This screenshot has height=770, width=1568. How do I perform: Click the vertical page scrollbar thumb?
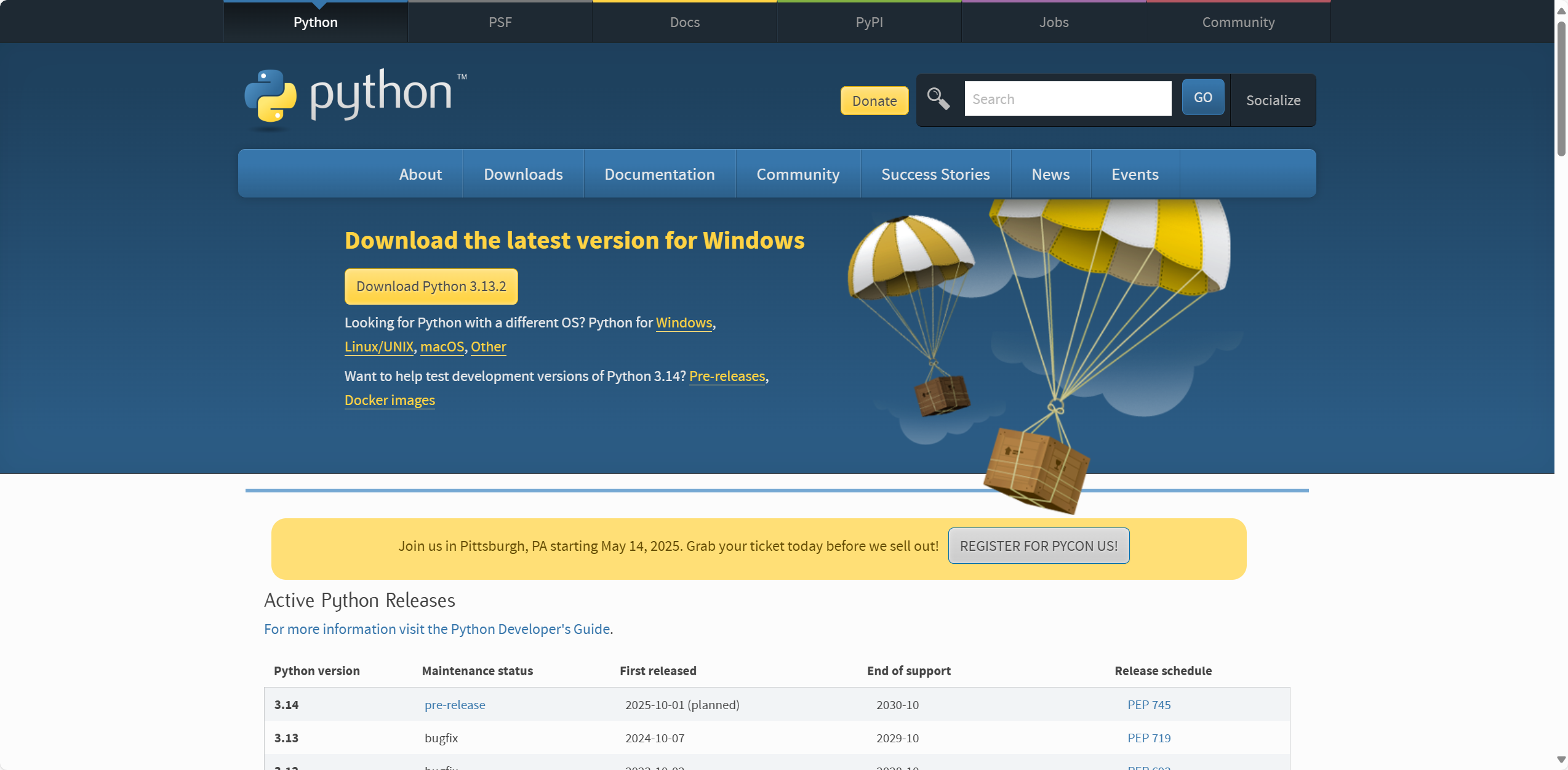1561,89
